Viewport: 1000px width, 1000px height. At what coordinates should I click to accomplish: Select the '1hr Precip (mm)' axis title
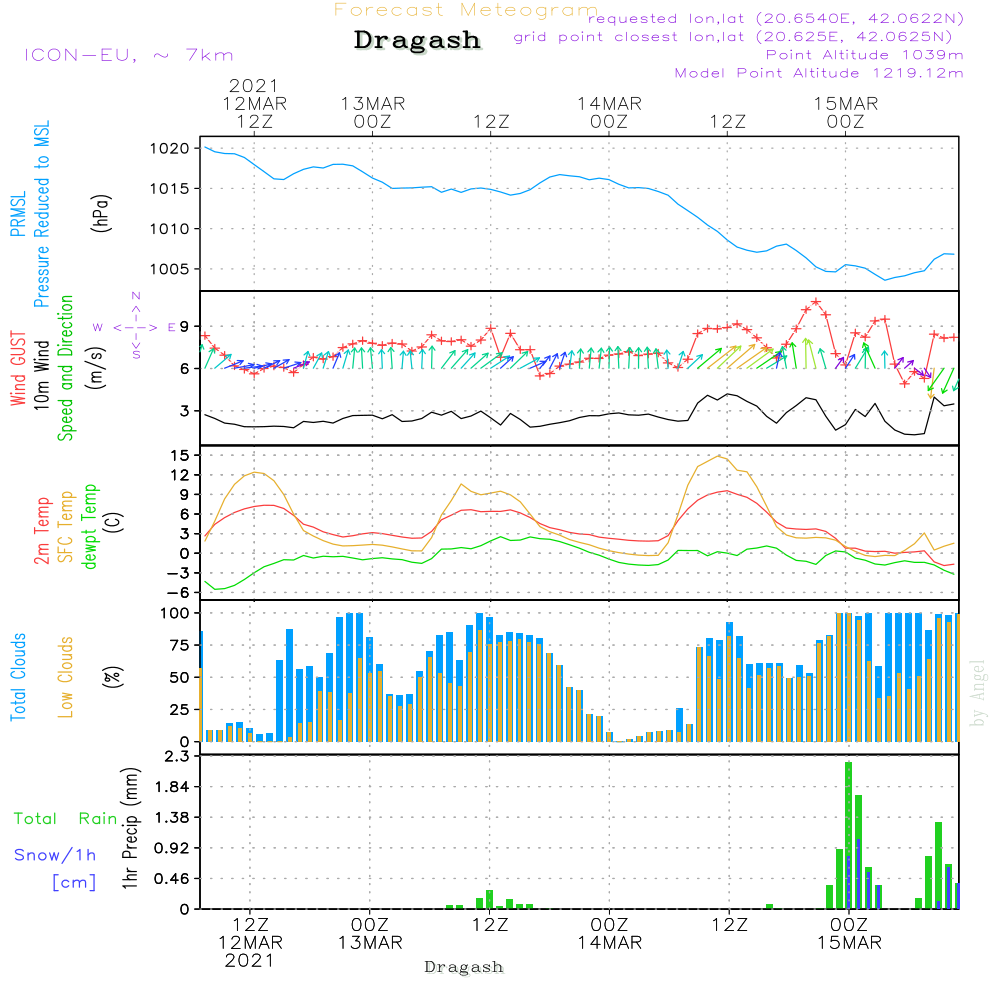tap(130, 828)
